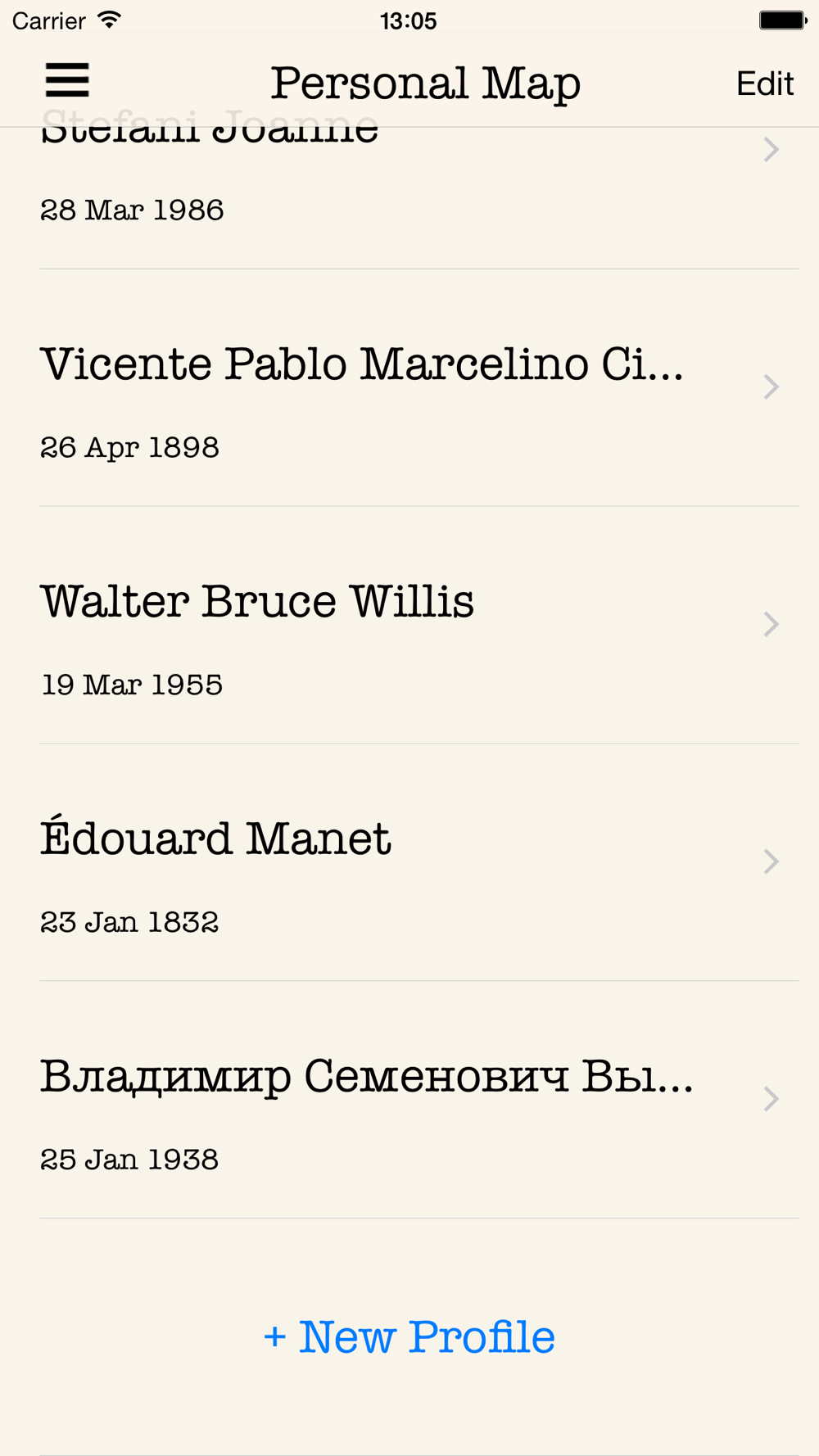Image resolution: width=819 pixels, height=1456 pixels.
Task: Tap chevron beside Walter Bruce Willis
Action: 771,625
